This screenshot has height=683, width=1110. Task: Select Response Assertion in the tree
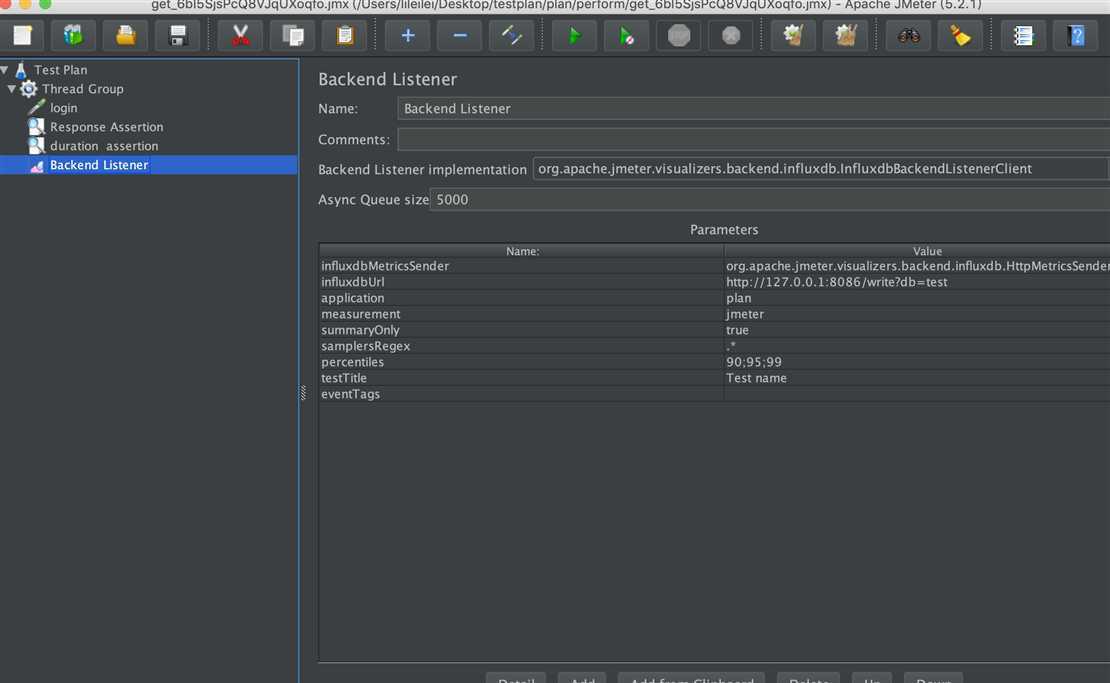tap(106, 127)
